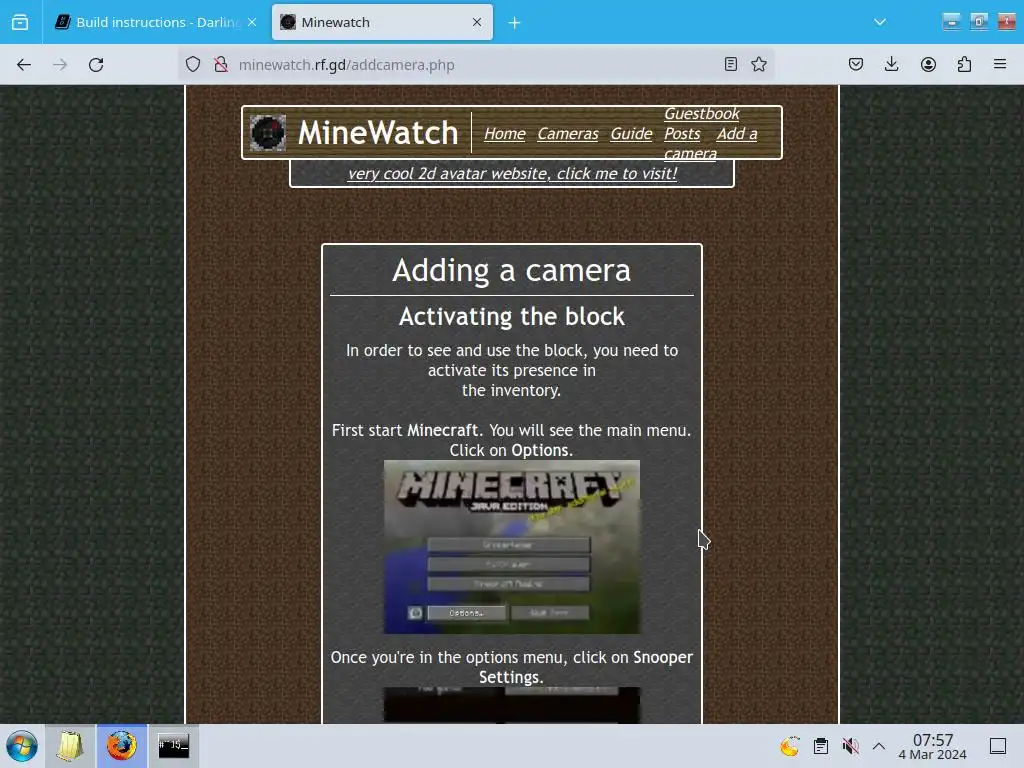Unmute the volume tray icon

(850, 746)
